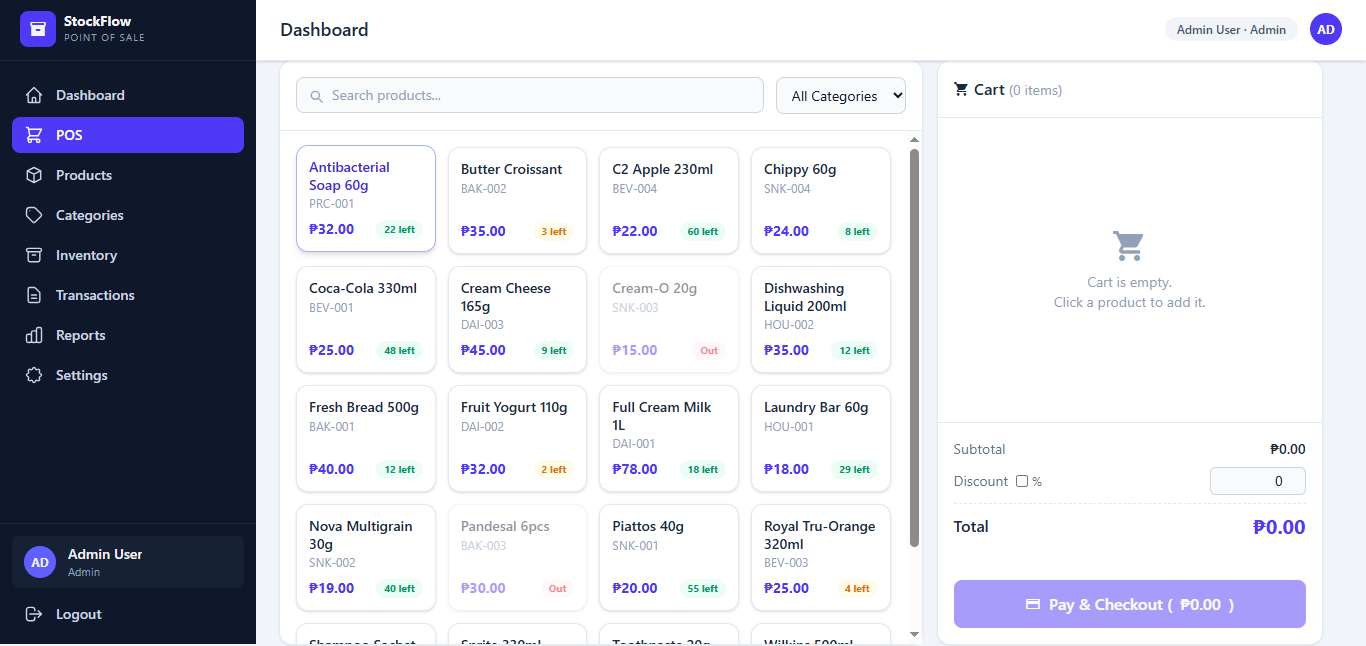Add Fruit Yogurt 110g to cart
Viewport: 1366px width, 646px height.
(517, 438)
